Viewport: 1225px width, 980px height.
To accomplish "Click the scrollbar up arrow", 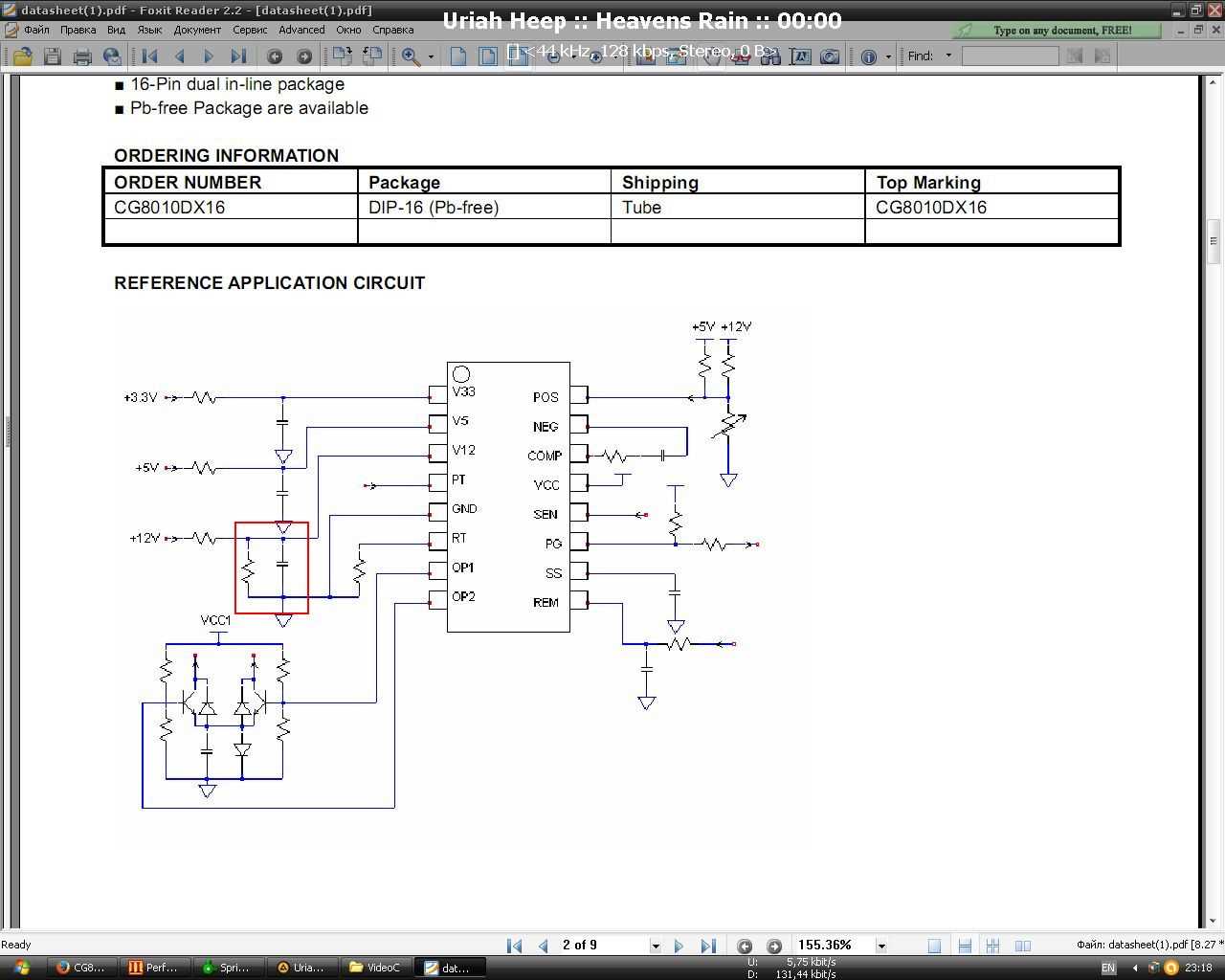I will 1213,83.
